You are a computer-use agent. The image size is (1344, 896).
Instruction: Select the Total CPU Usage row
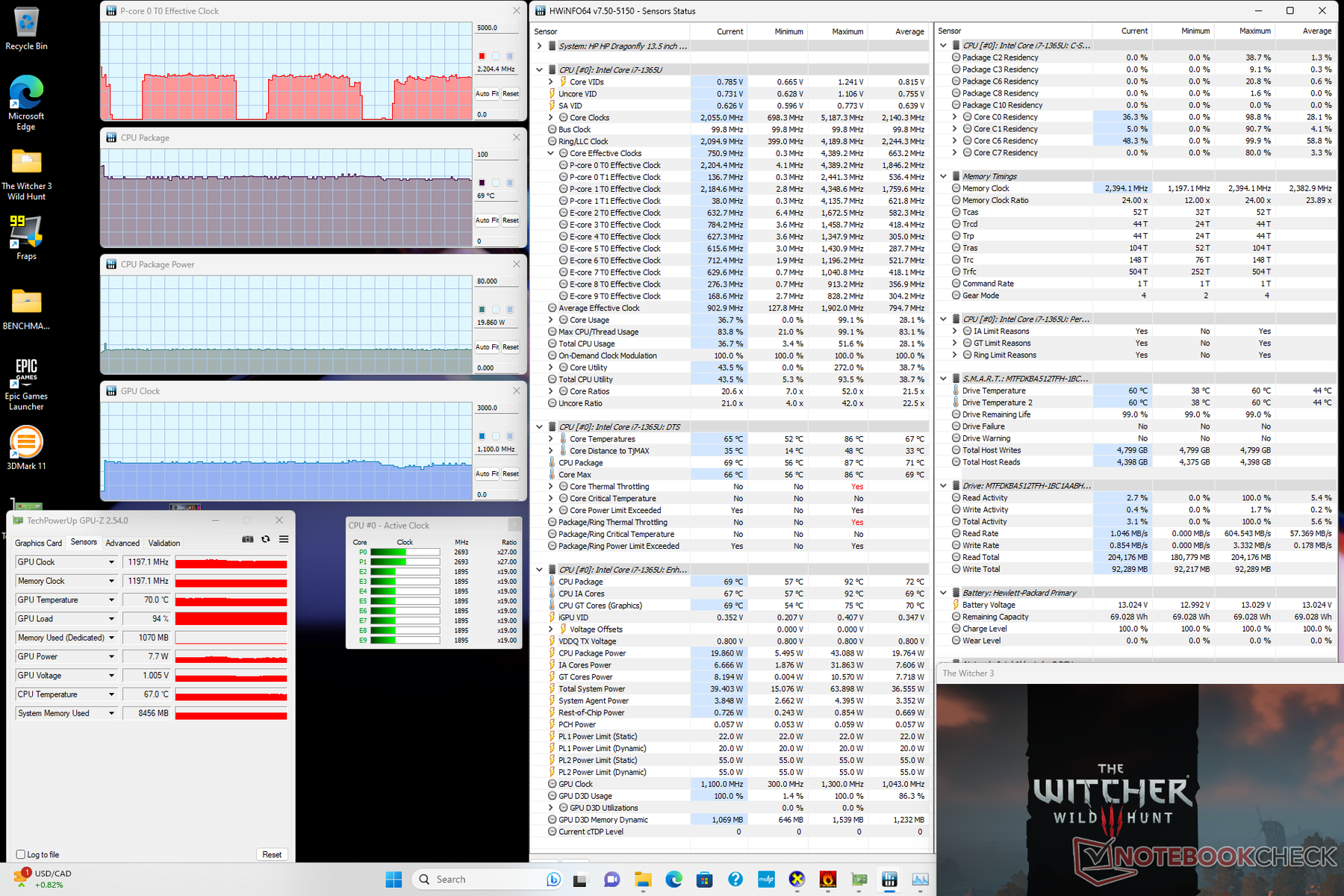[x=731, y=343]
